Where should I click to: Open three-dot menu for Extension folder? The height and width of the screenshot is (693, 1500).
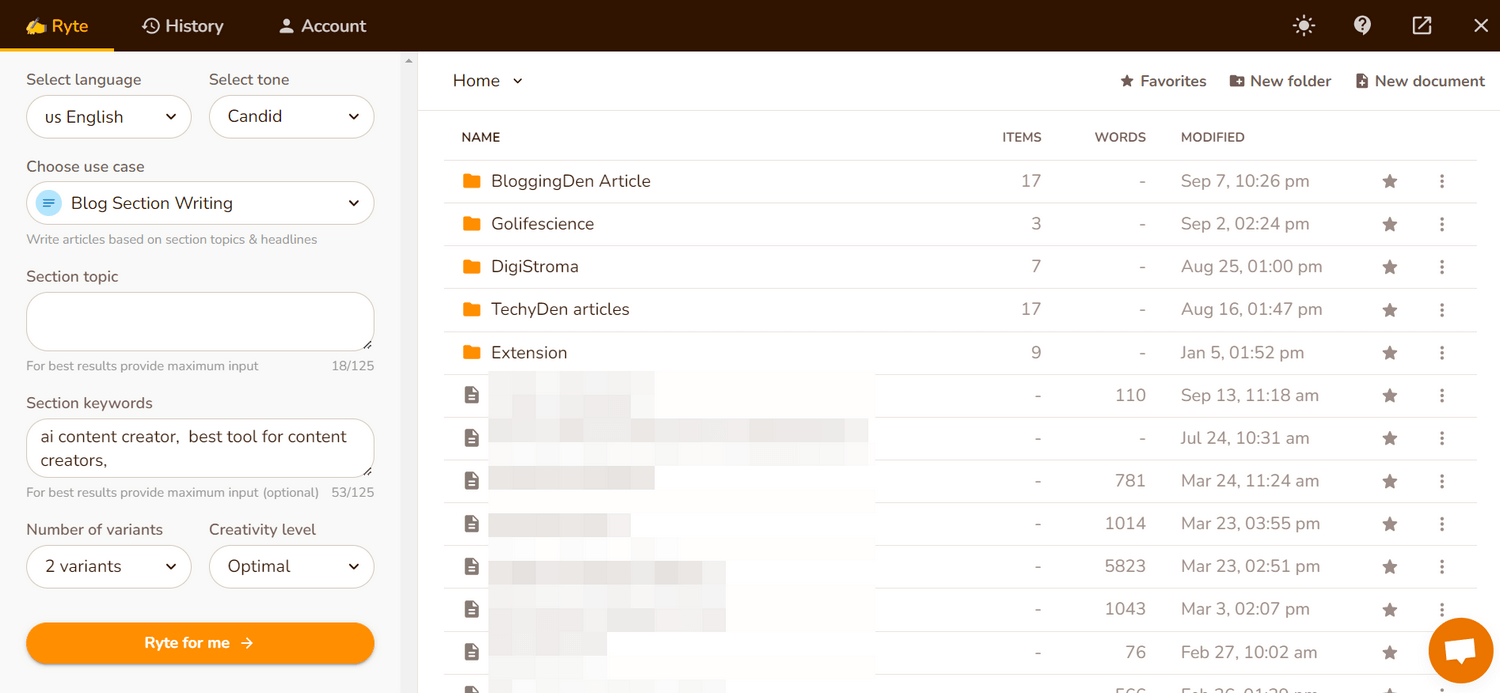pos(1442,353)
